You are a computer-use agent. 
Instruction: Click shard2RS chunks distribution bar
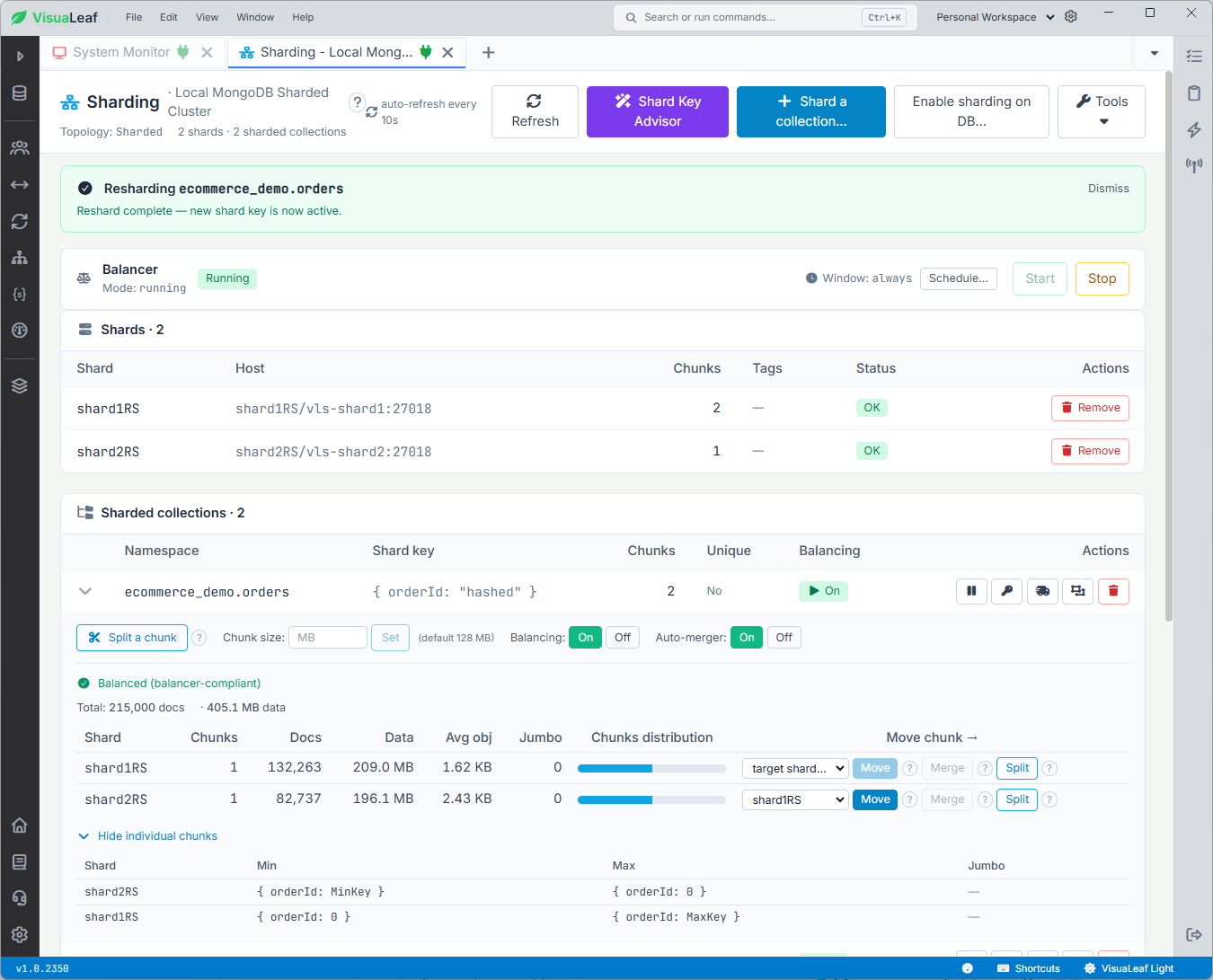tap(651, 799)
